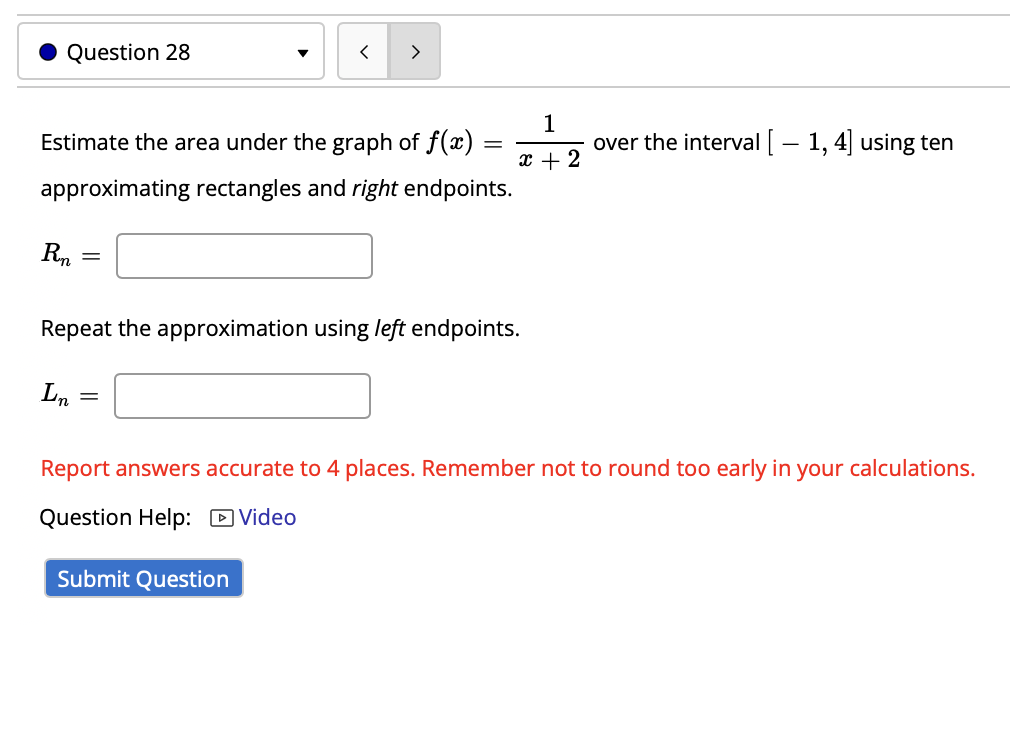Select the blue dot indicator on Question 28

pyautogui.click(x=47, y=51)
